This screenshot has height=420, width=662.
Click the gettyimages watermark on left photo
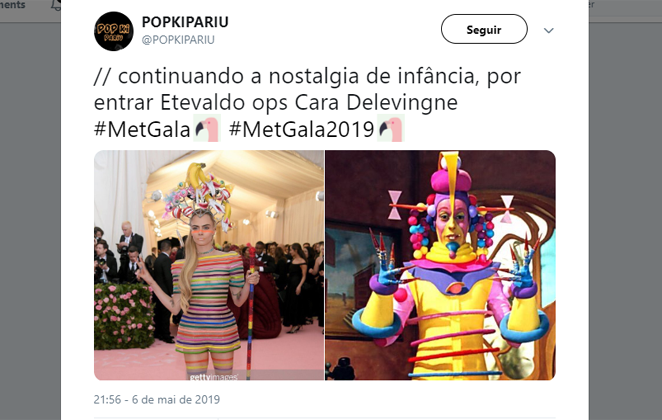click(x=214, y=377)
